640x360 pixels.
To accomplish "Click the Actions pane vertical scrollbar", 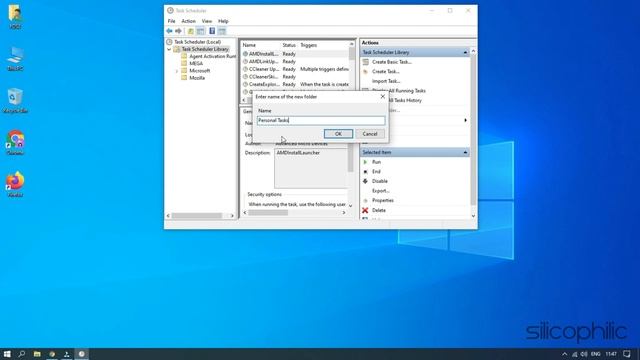I will click(x=473, y=133).
